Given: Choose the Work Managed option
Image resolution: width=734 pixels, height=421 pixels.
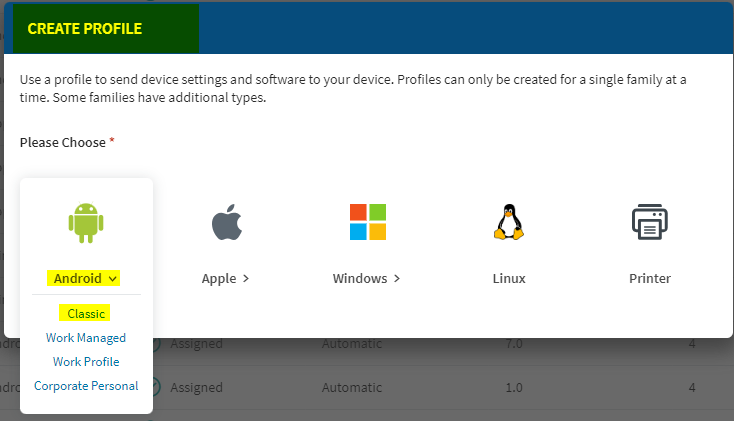Looking at the screenshot, I should (x=86, y=338).
